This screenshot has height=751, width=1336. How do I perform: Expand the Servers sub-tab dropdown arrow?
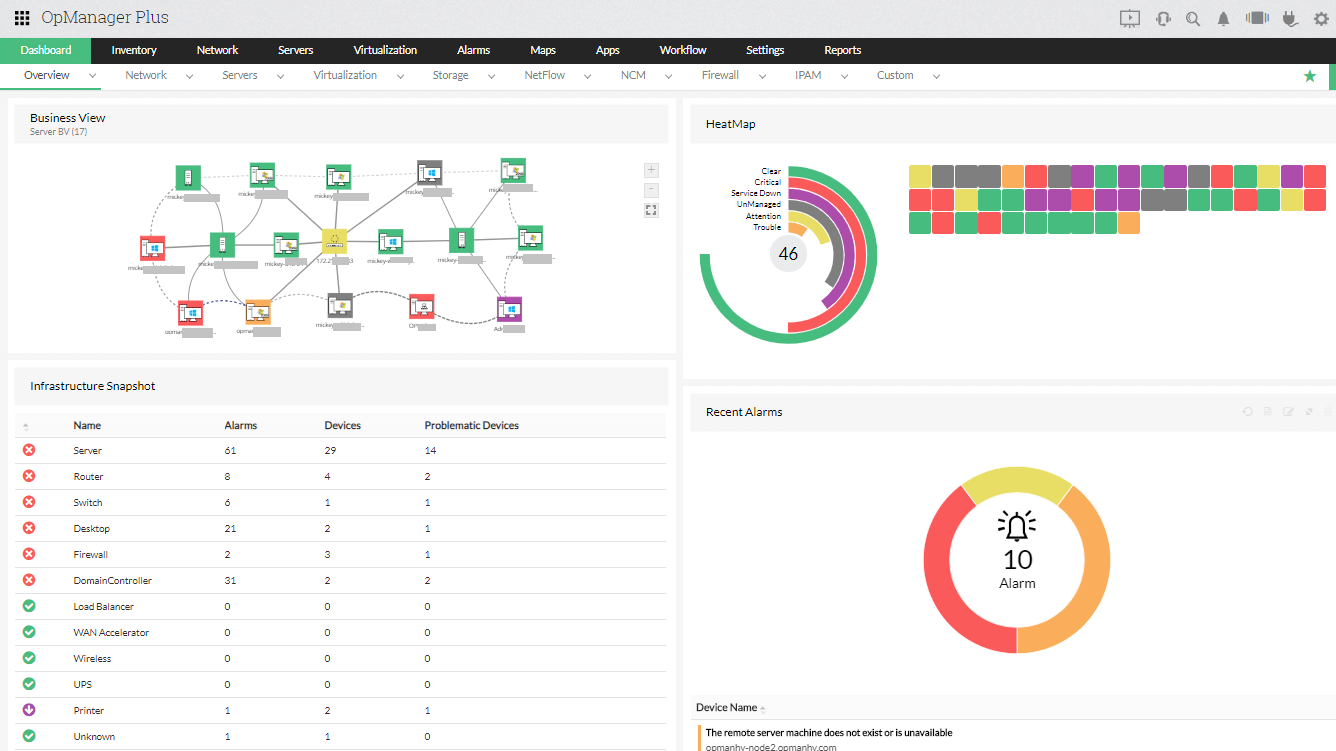tap(280, 76)
